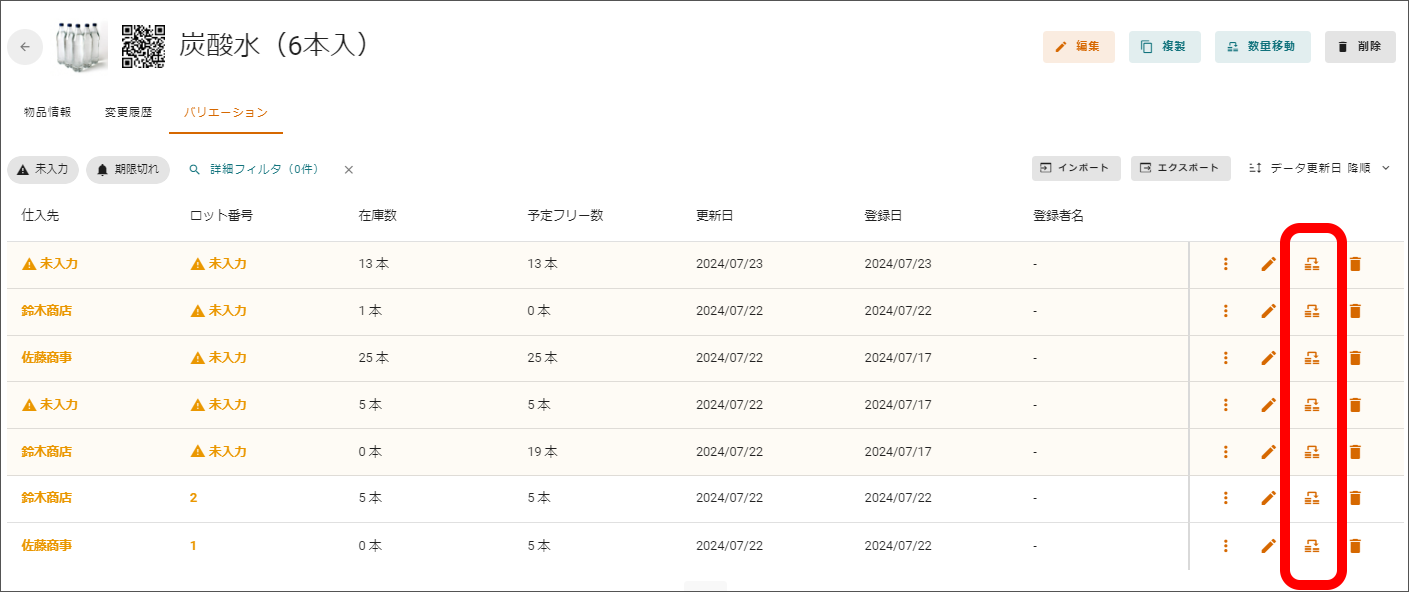Open the 炭酸水 QR code image
This screenshot has width=1409, height=592.
pos(143,46)
